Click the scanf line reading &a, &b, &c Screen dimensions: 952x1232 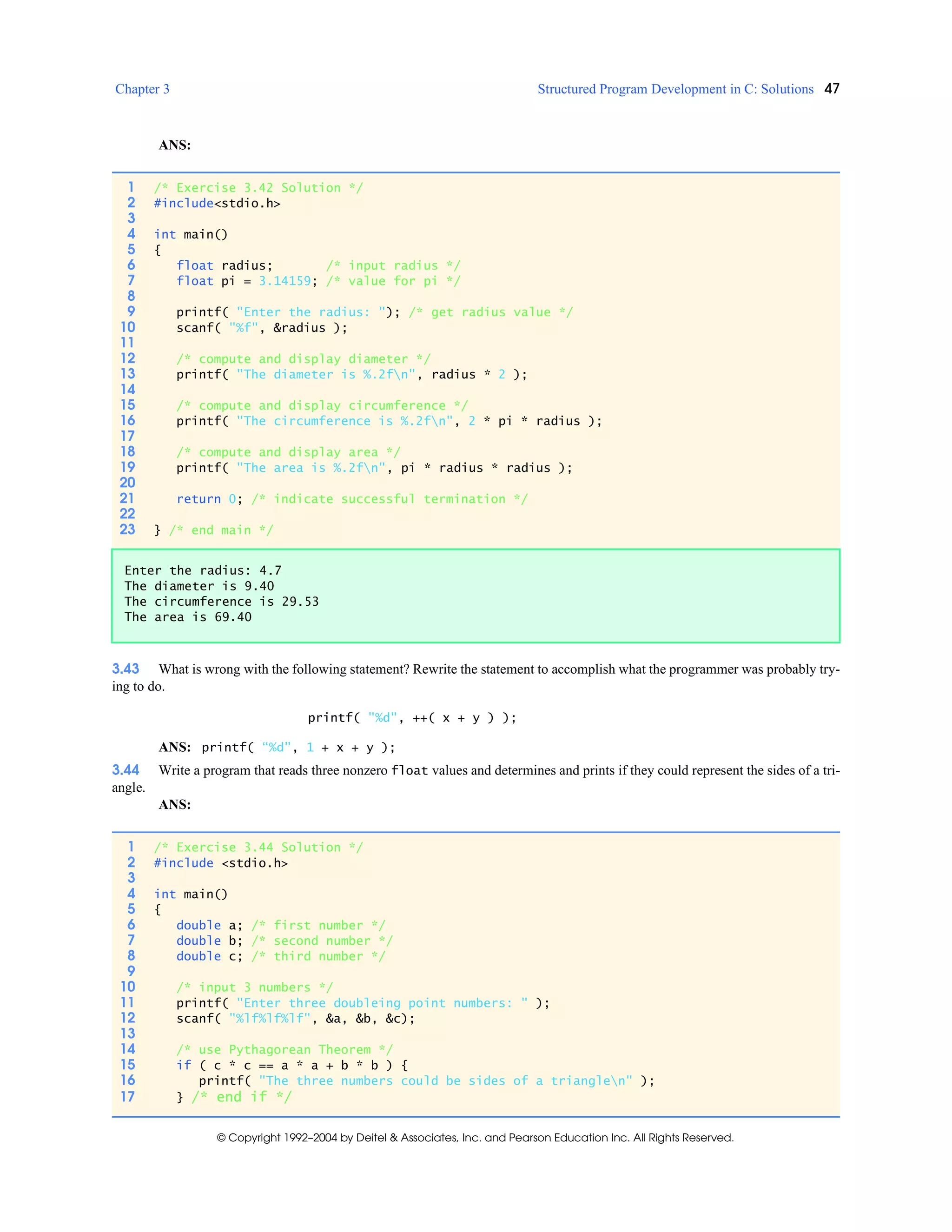click(x=296, y=1019)
